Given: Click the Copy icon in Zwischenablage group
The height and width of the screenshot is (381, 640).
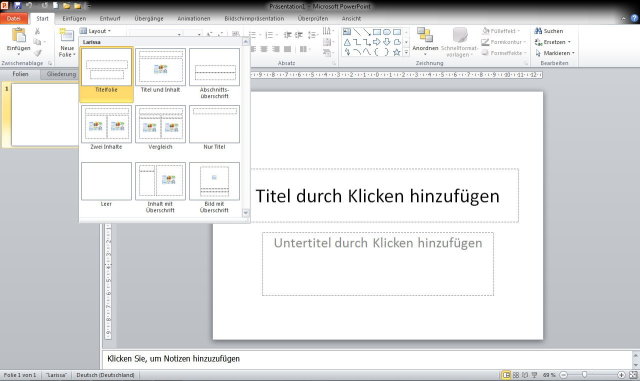Looking at the screenshot, I should click(37, 42).
